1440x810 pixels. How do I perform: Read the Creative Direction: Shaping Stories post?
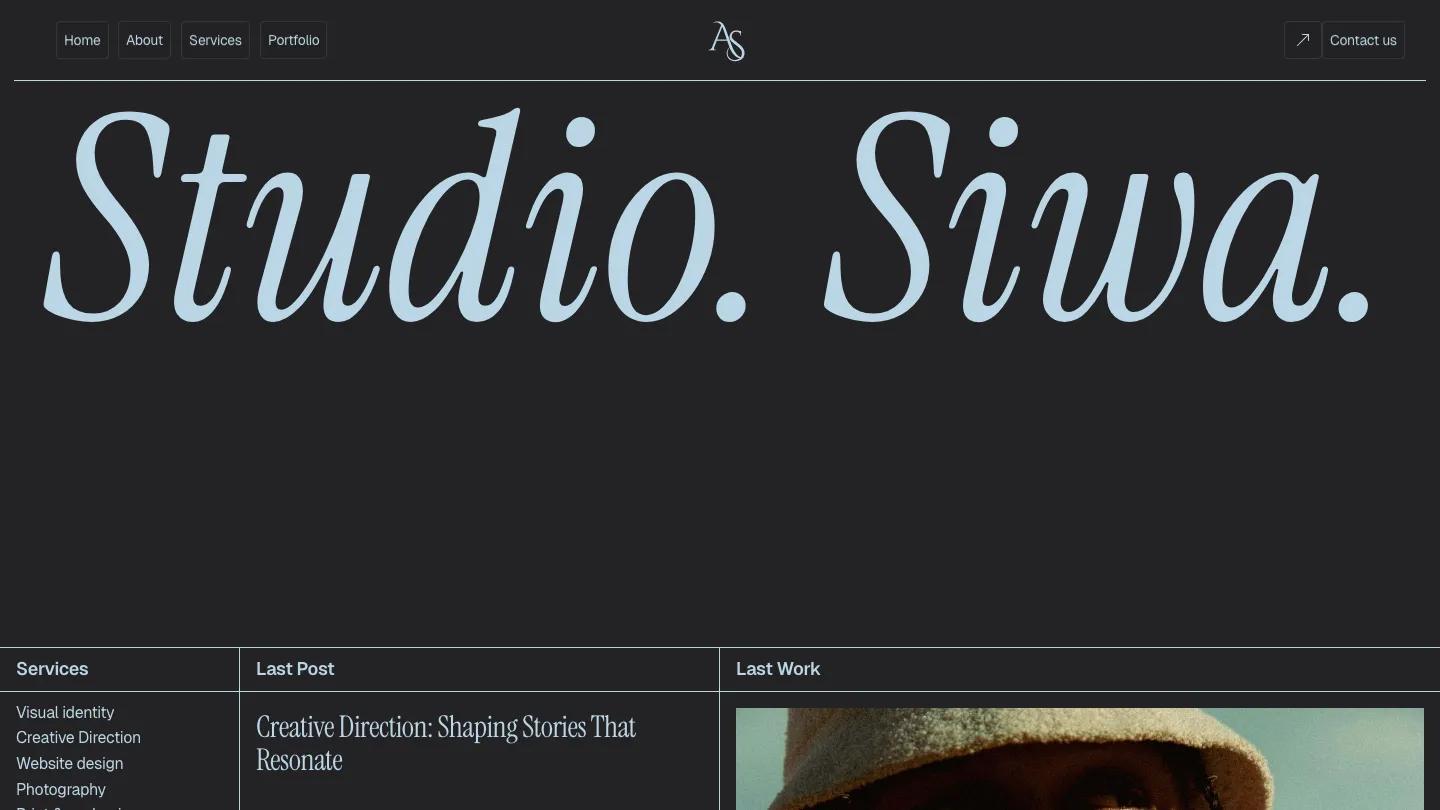tap(446, 743)
